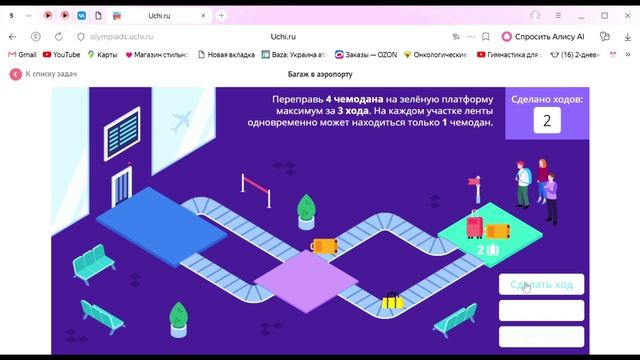This screenshot has height=360, width=640.
Task: Select the yellow bag on the lower conveyor
Action: 392,301
